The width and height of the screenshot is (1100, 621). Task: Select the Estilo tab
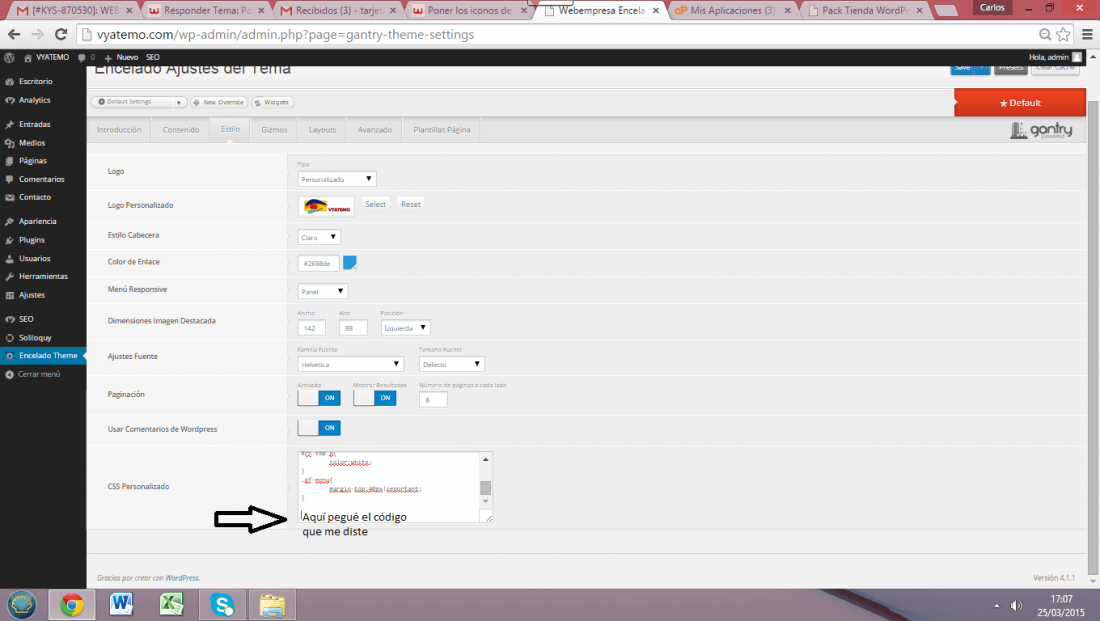click(x=230, y=130)
